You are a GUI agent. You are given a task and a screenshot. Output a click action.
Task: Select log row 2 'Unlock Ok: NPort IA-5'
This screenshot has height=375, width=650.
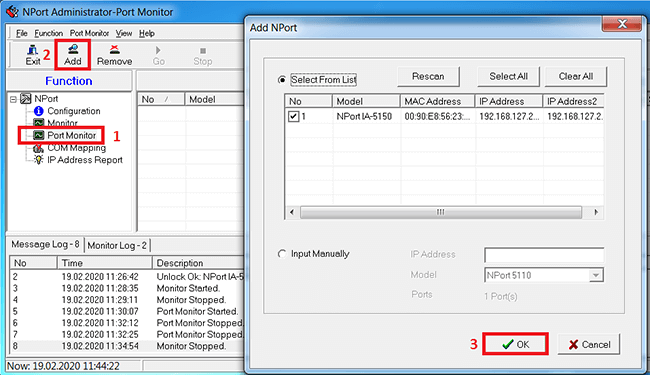coord(127,277)
